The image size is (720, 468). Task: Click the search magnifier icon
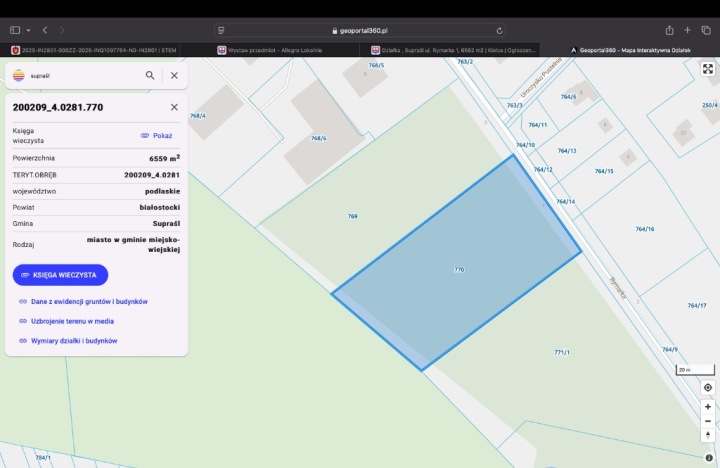(x=150, y=75)
